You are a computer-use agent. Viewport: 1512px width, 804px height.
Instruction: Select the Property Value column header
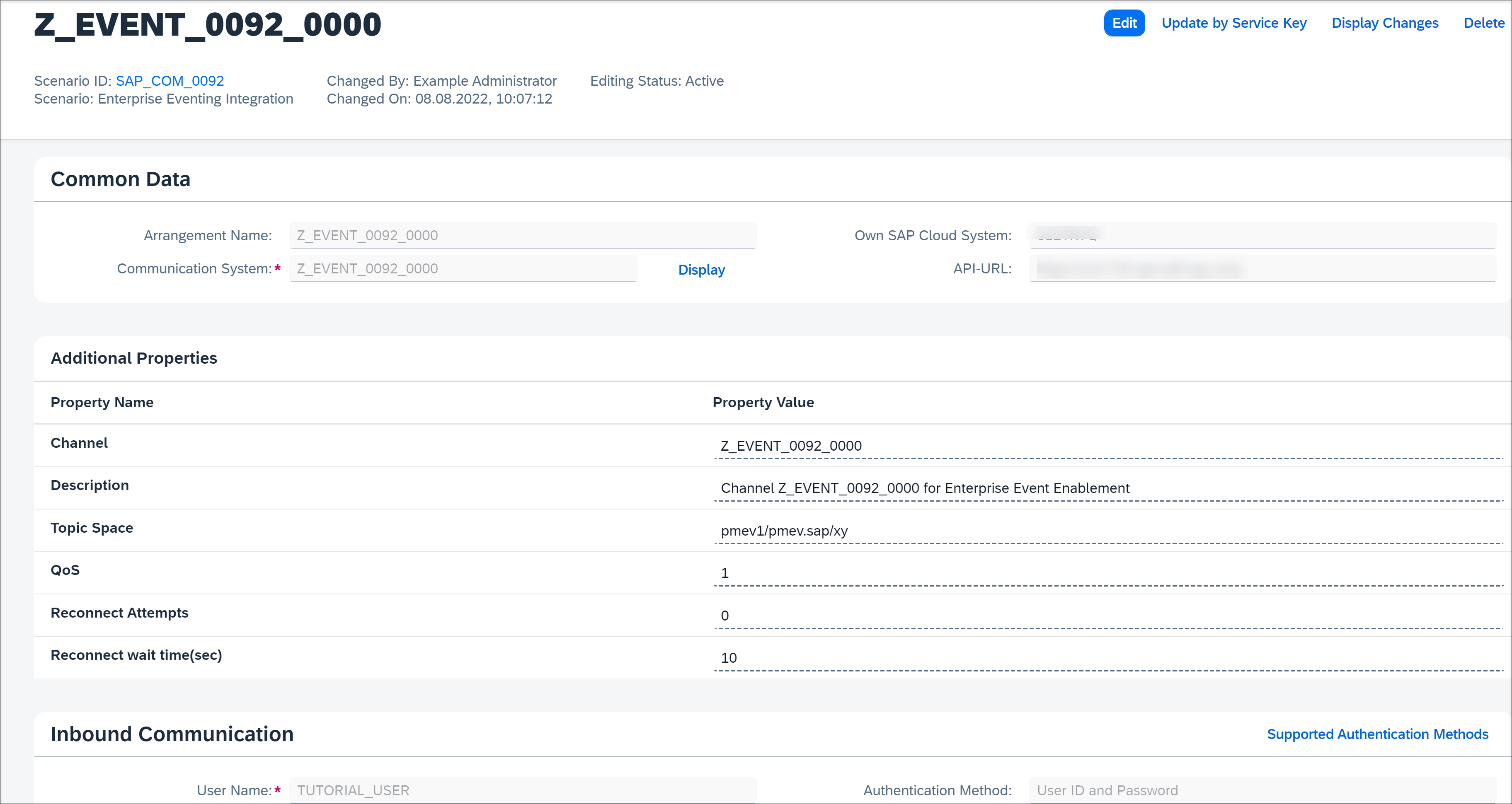[x=763, y=402]
